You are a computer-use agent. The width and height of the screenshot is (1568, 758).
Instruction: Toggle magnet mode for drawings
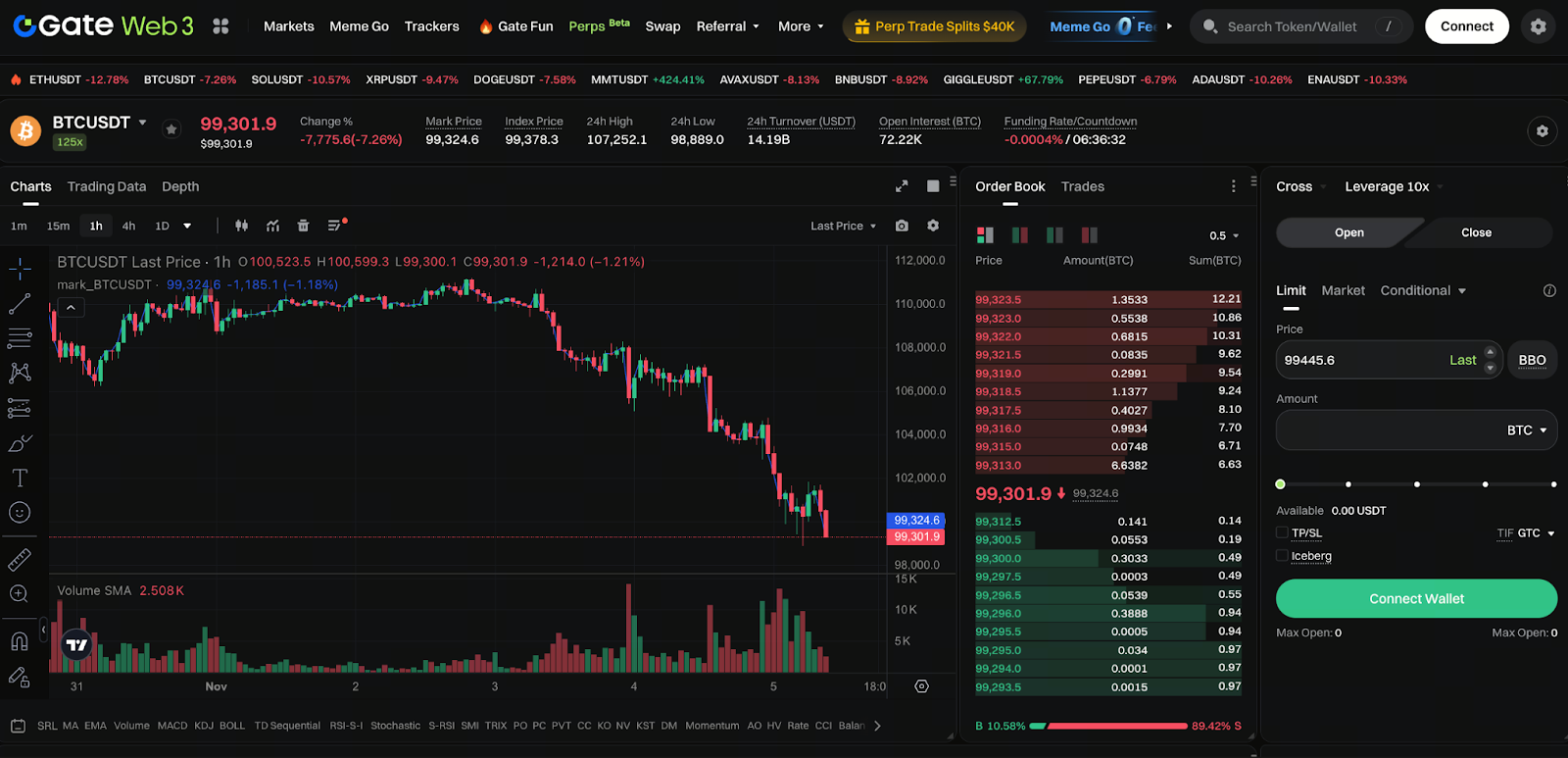point(20,641)
